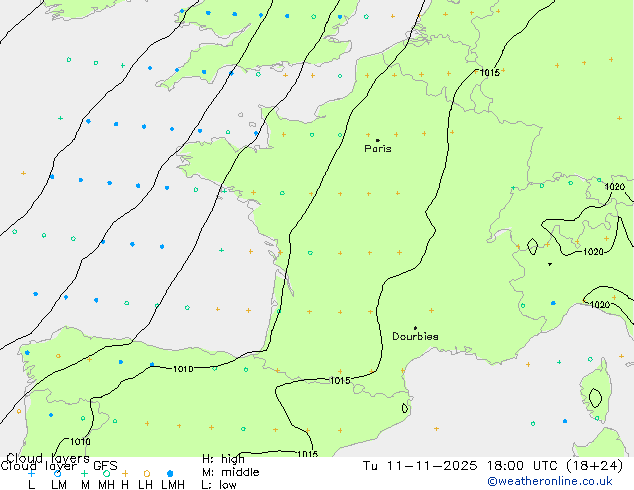Viewport: 634px width, 490px height.
Task: Open the weatheronline.co.uk copyright link
Action: (550, 481)
